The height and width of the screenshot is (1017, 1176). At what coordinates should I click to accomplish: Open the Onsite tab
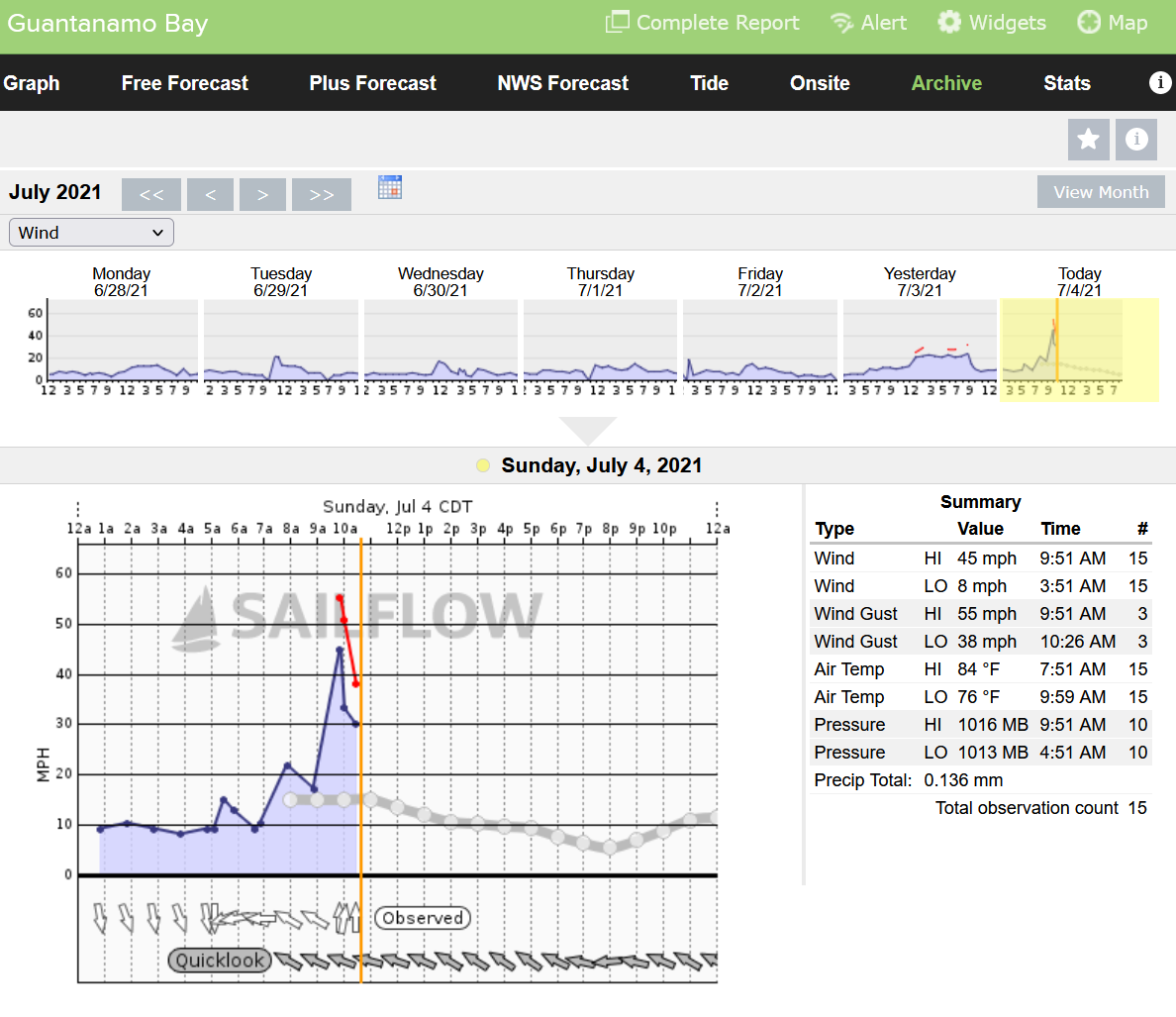click(820, 83)
